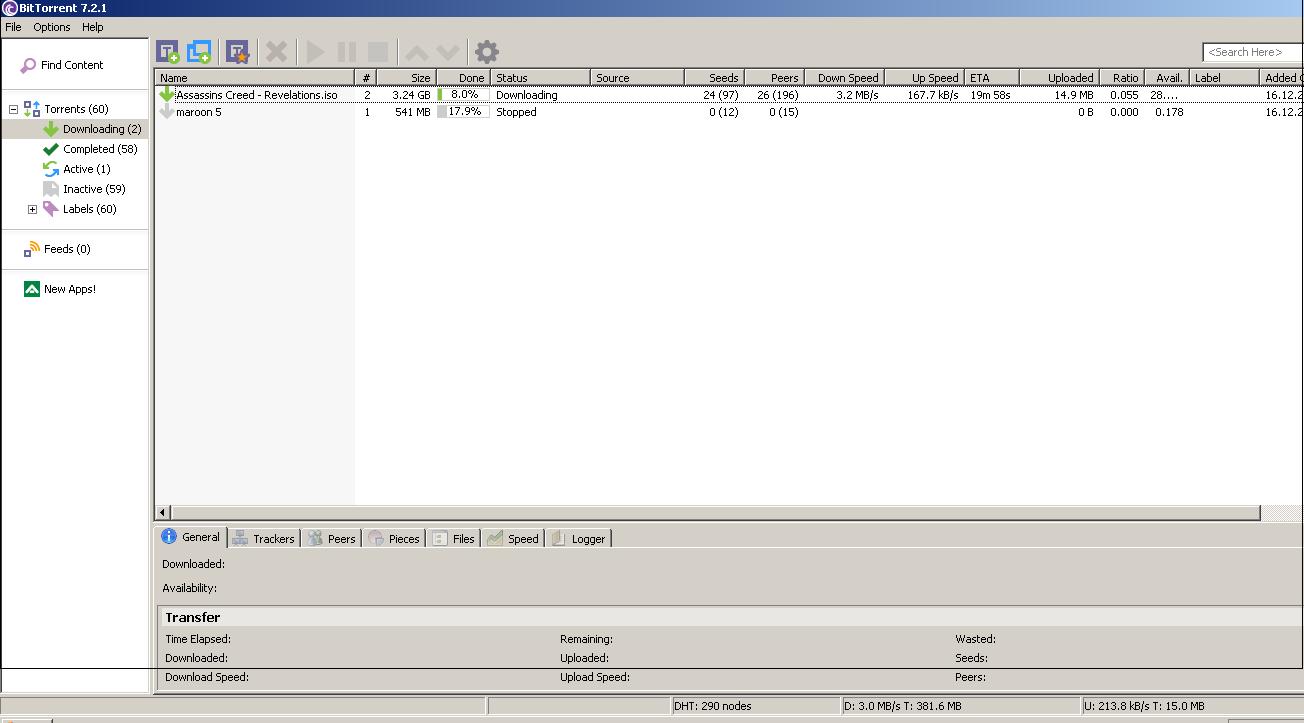1304x723 pixels.
Task: Switch to the Peers tab
Action: tap(332, 538)
